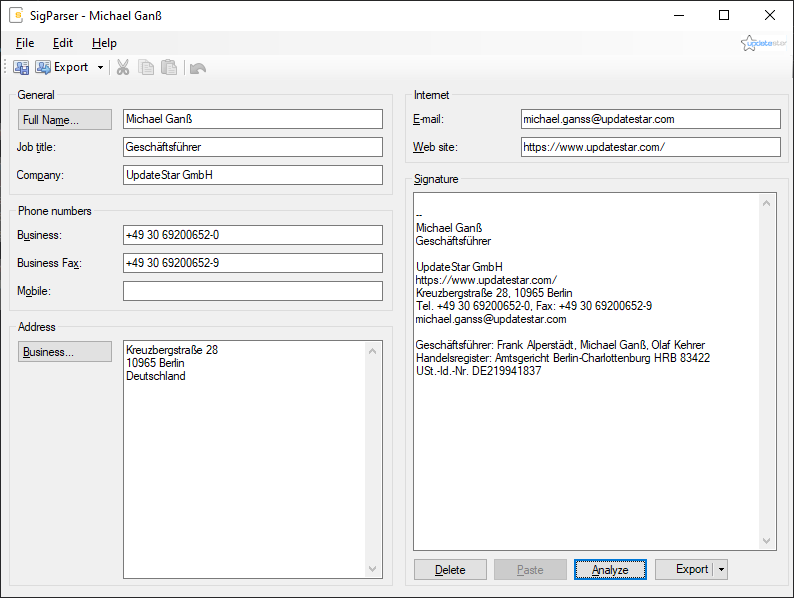Open the File menu

[x=25, y=43]
